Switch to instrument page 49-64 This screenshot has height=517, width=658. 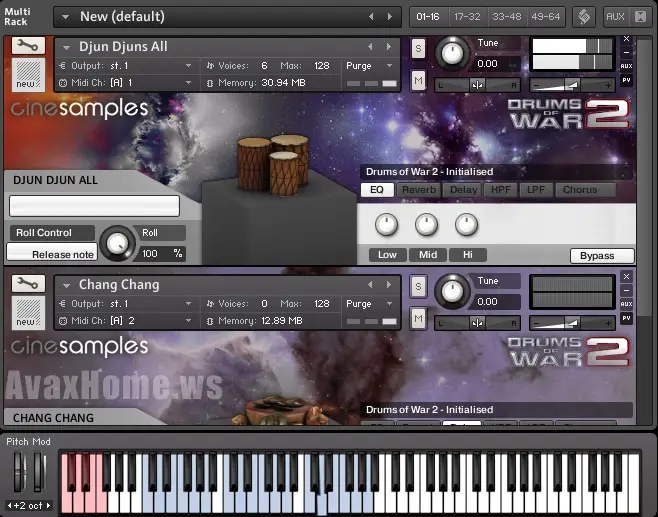tap(546, 17)
